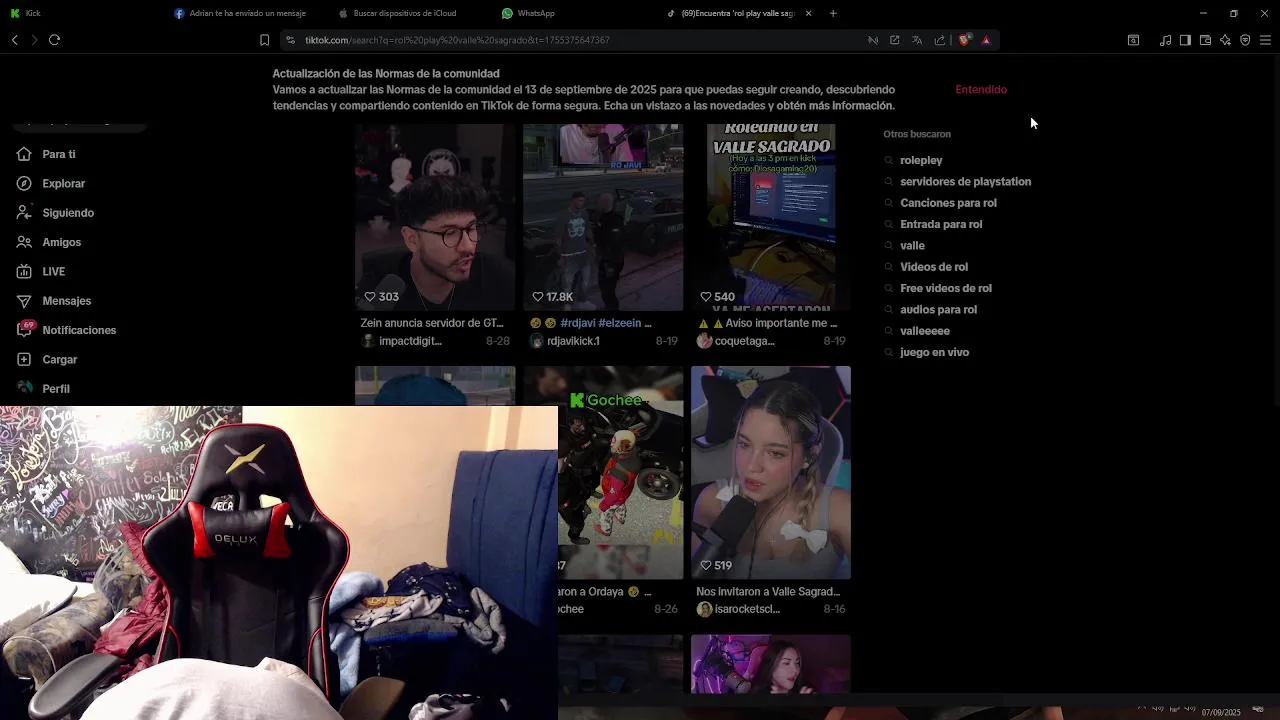Open Notificaciones with 69 badge

click(79, 330)
